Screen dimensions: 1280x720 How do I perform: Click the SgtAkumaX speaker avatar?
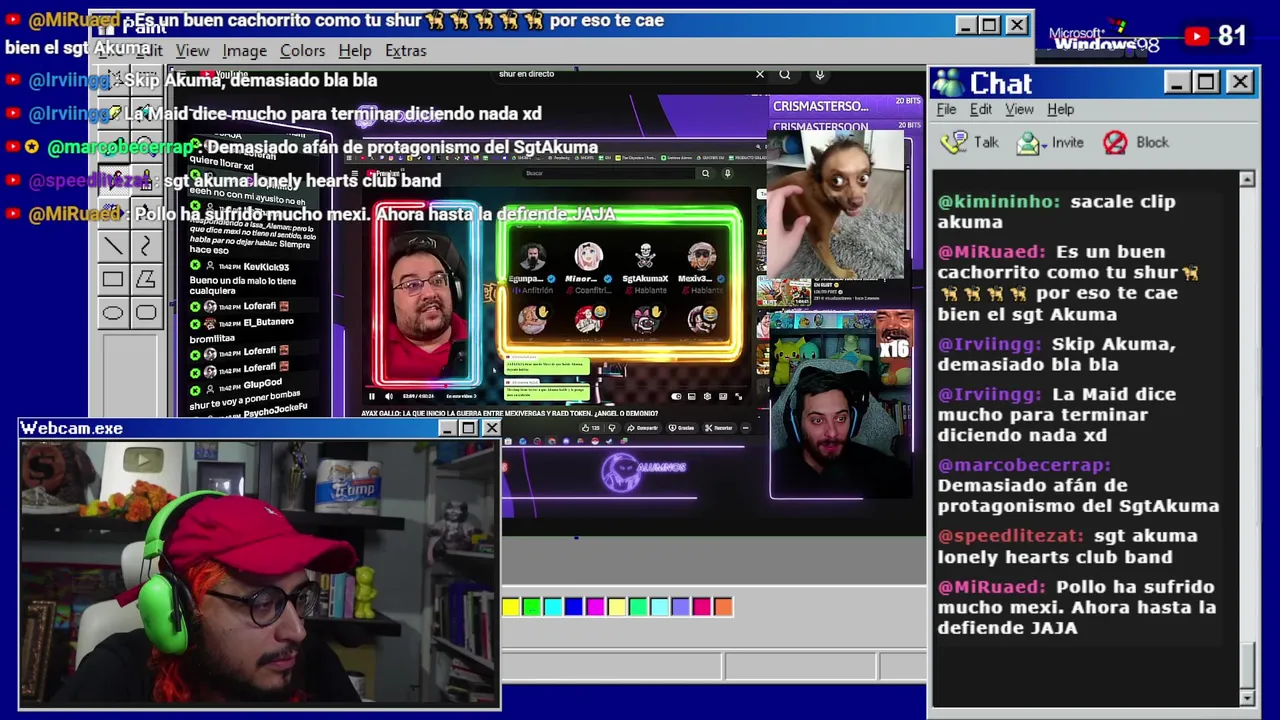pos(646,256)
